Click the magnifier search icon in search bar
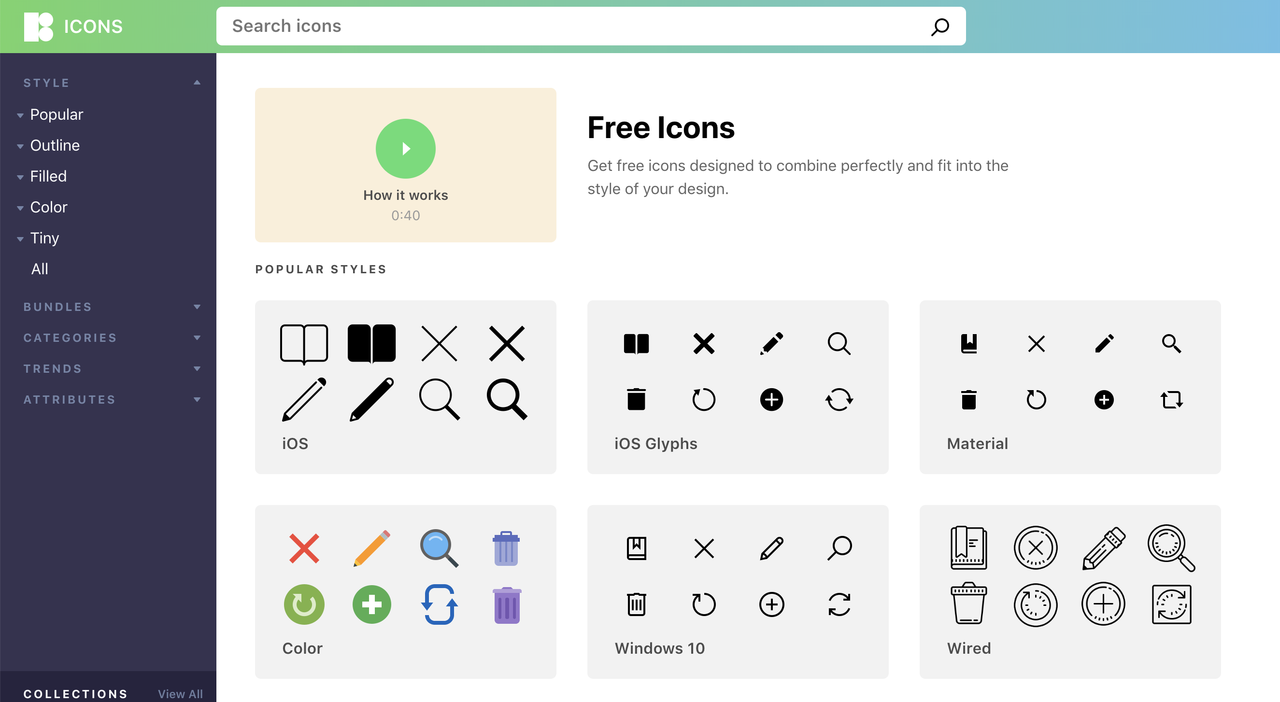 pyautogui.click(x=940, y=27)
